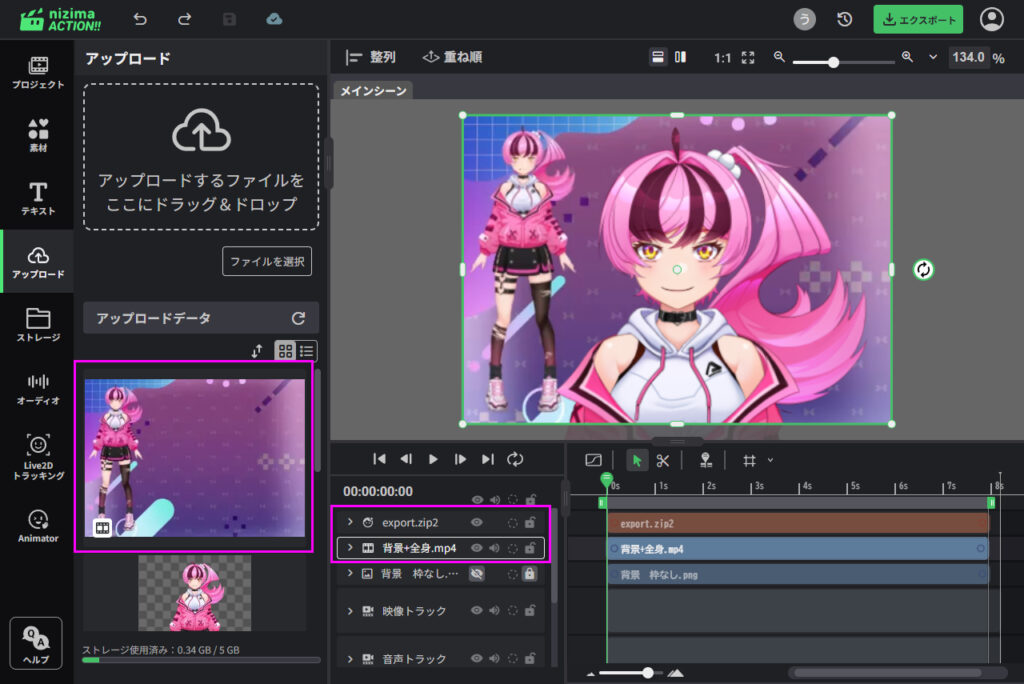Refresh the アップロードデータ list
This screenshot has width=1024, height=684.
(298, 318)
